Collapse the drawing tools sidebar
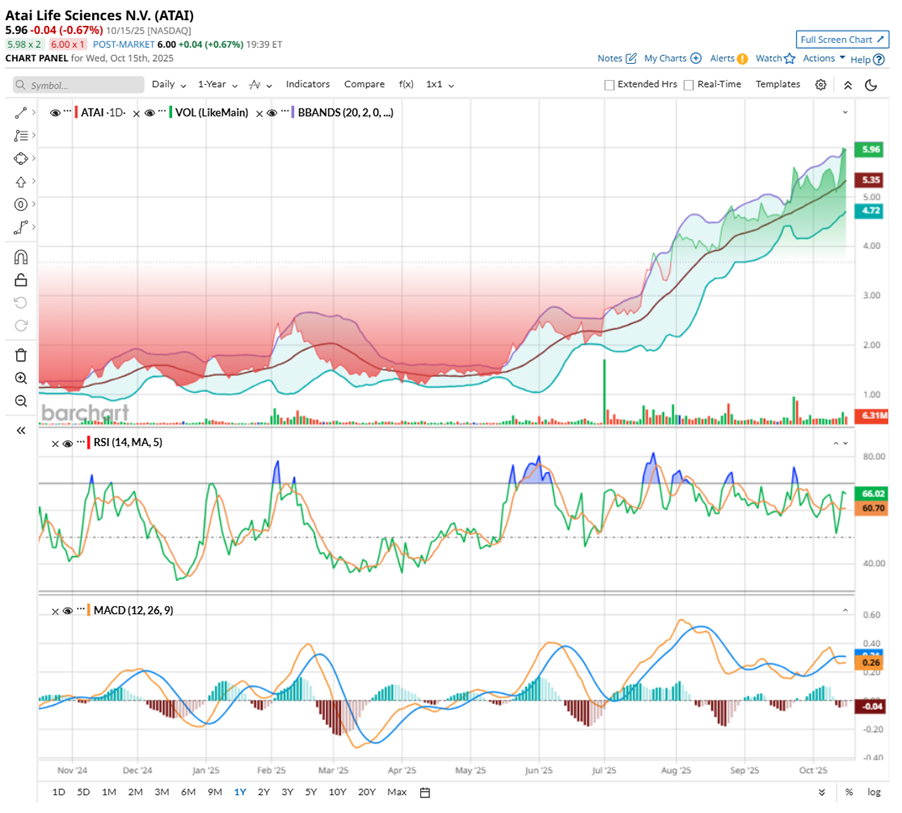The height and width of the screenshot is (813, 902). (21, 430)
